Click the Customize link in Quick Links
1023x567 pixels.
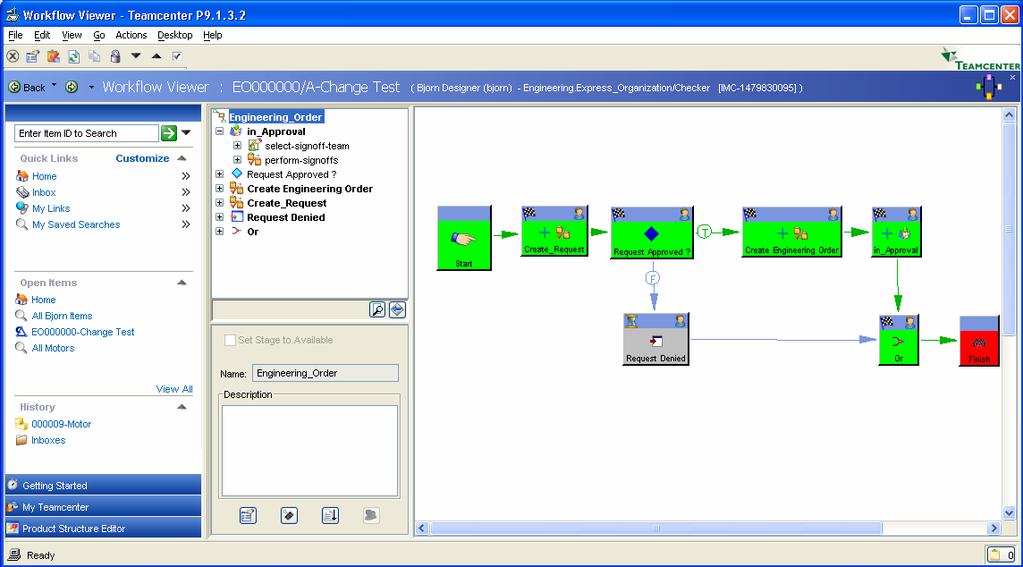[142, 159]
